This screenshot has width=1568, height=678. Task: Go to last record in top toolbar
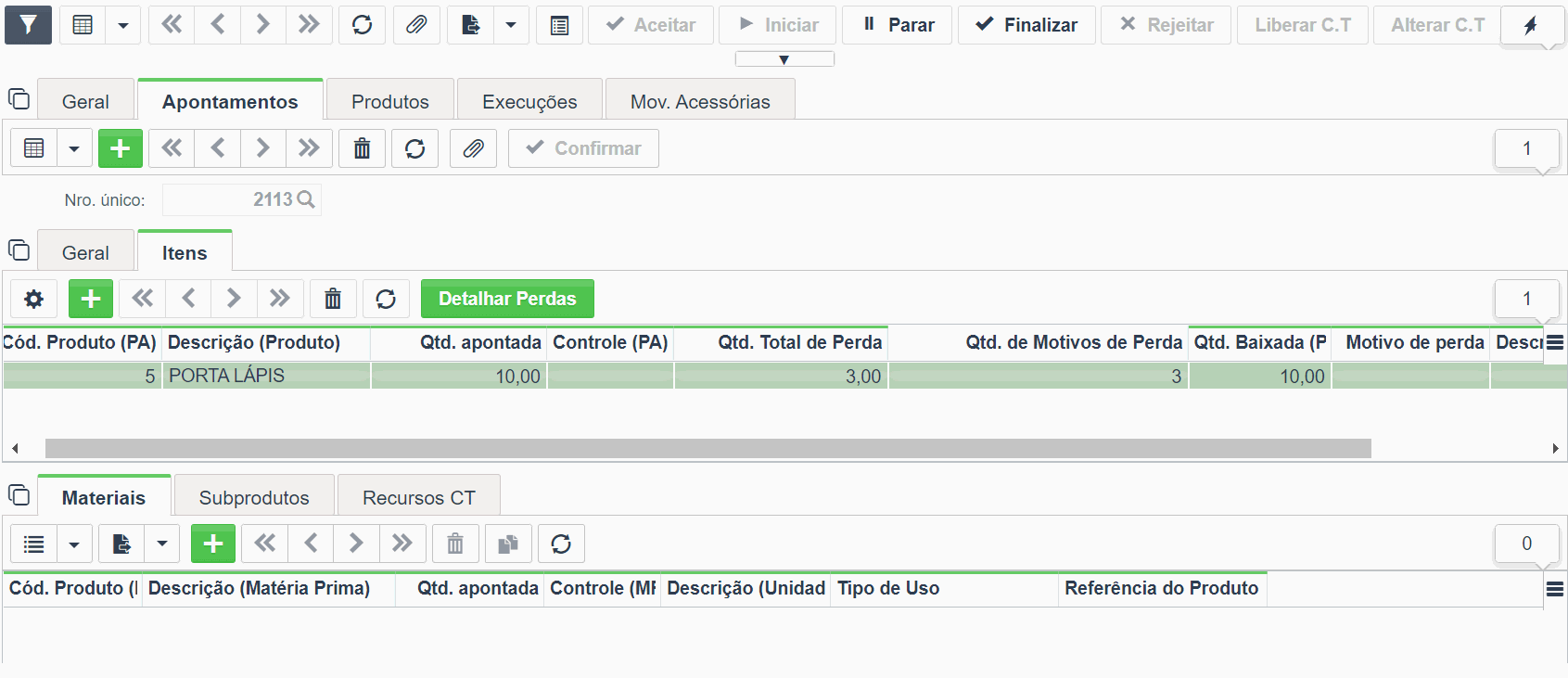[309, 25]
